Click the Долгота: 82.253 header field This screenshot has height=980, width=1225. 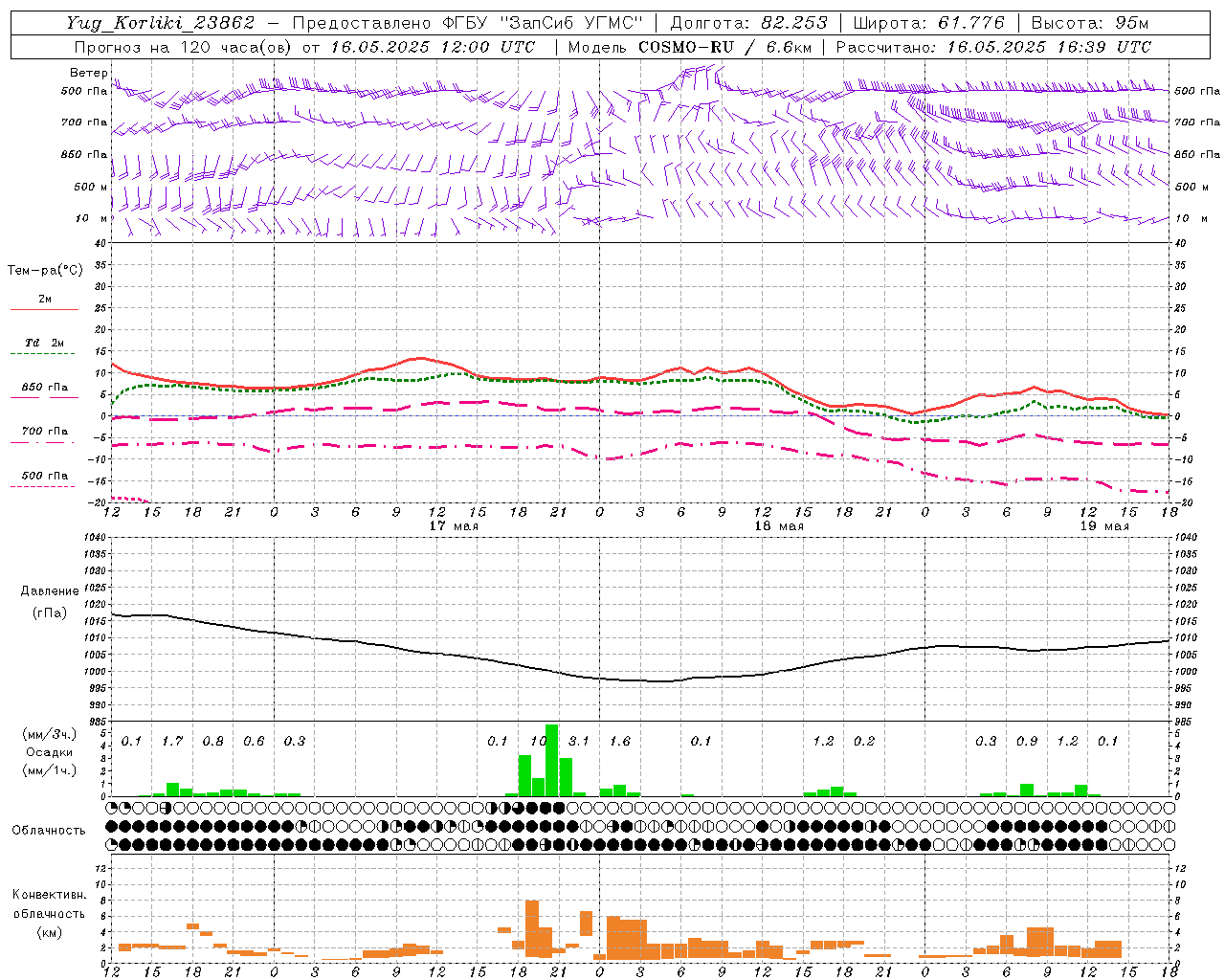(748, 23)
